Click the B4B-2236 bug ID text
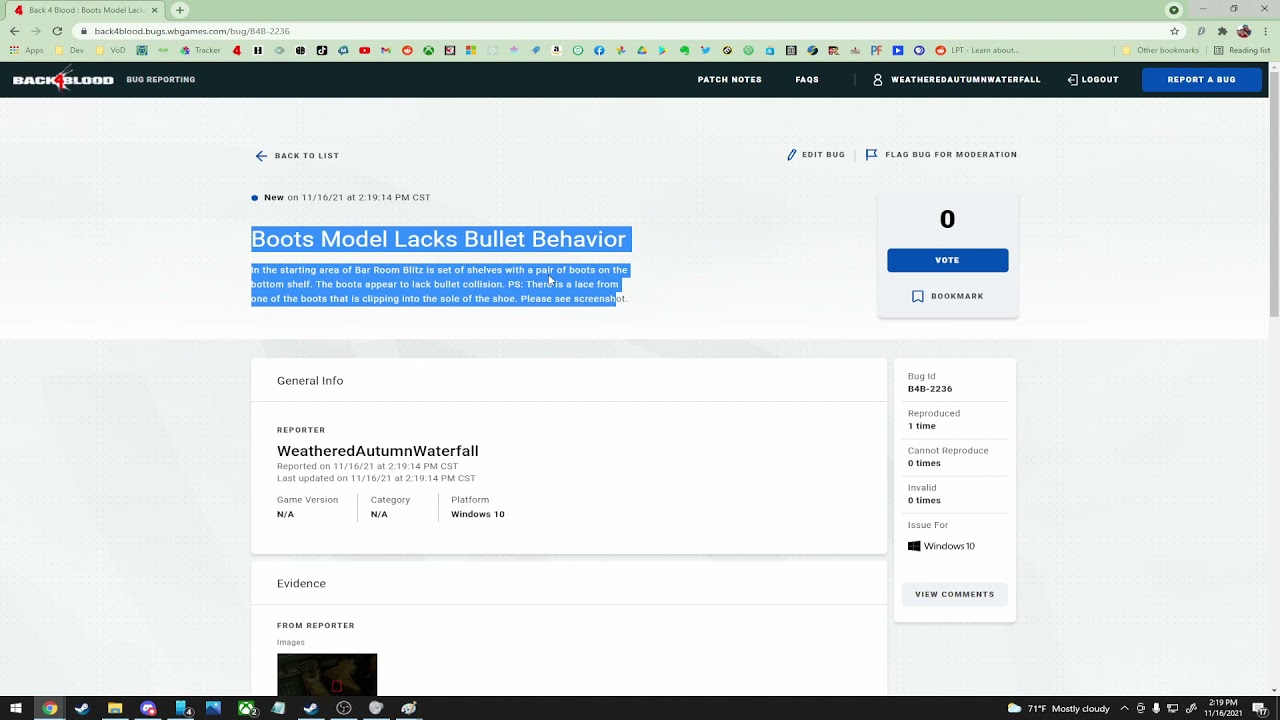The image size is (1280, 720). pos(930,389)
